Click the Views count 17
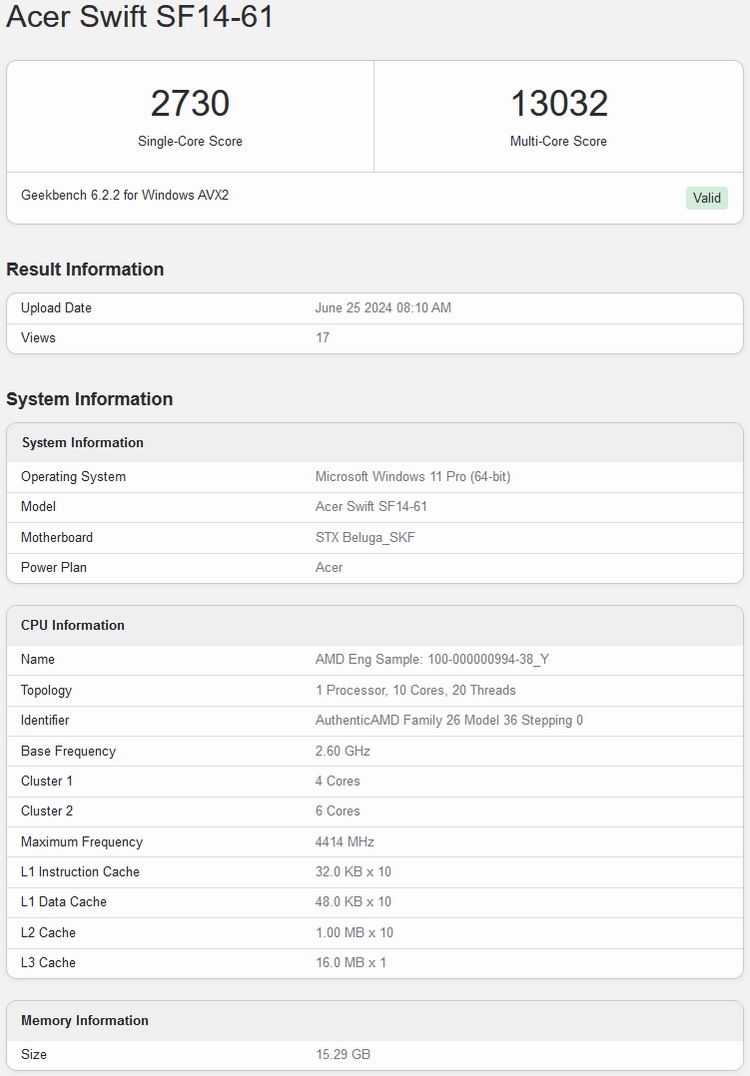 [322, 338]
